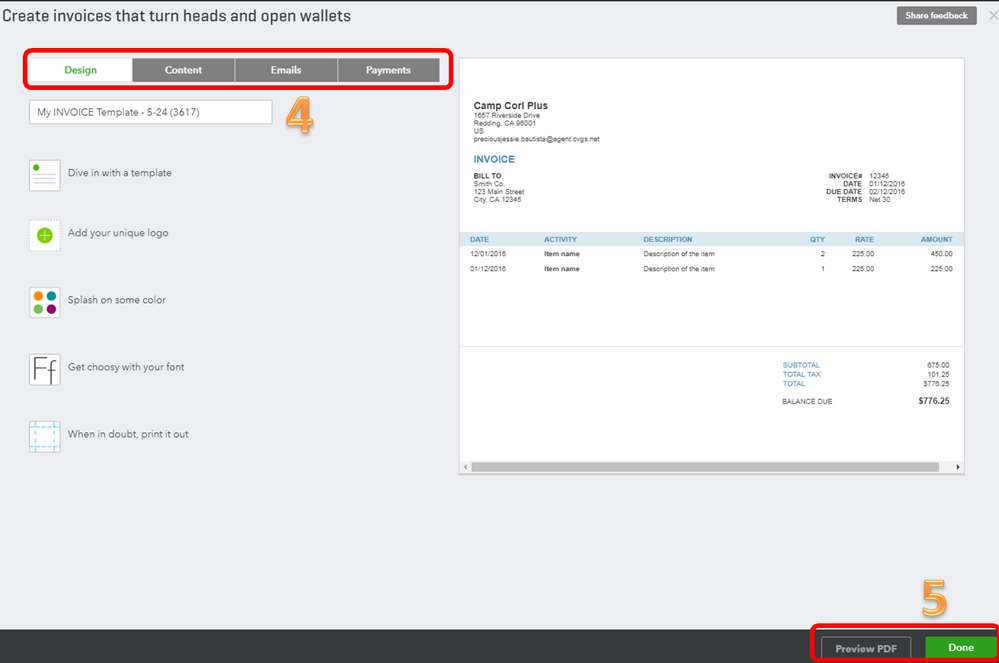
Task: Click Preview PDF button
Action: [x=866, y=648]
